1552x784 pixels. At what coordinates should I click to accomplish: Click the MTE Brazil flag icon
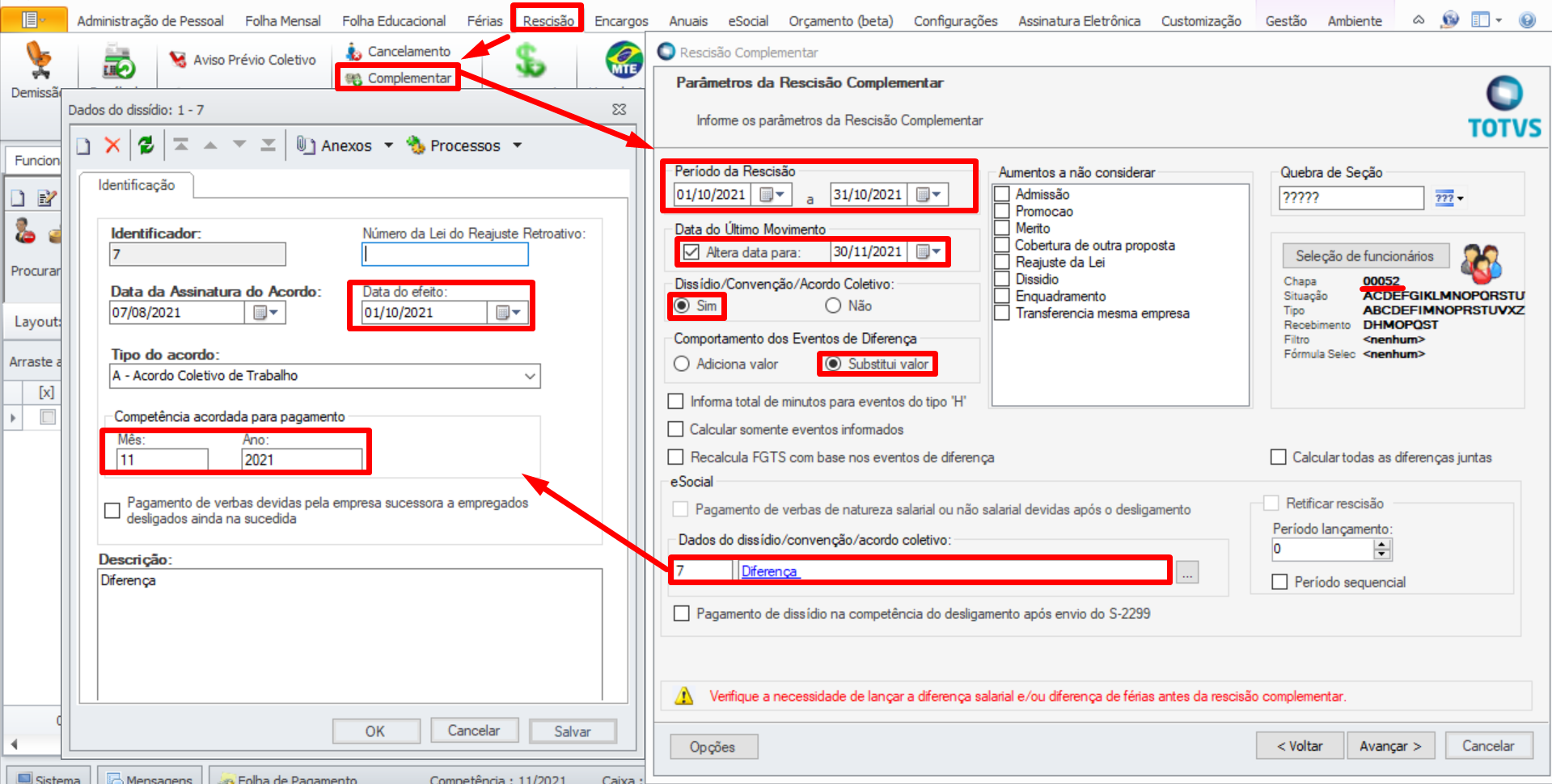click(624, 61)
